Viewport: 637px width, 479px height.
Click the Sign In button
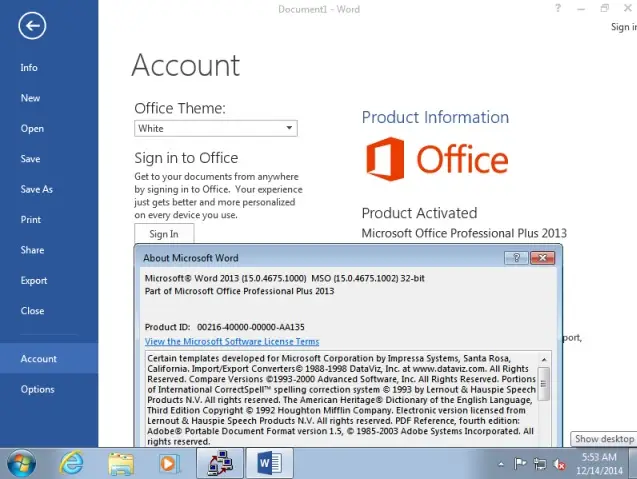164,234
